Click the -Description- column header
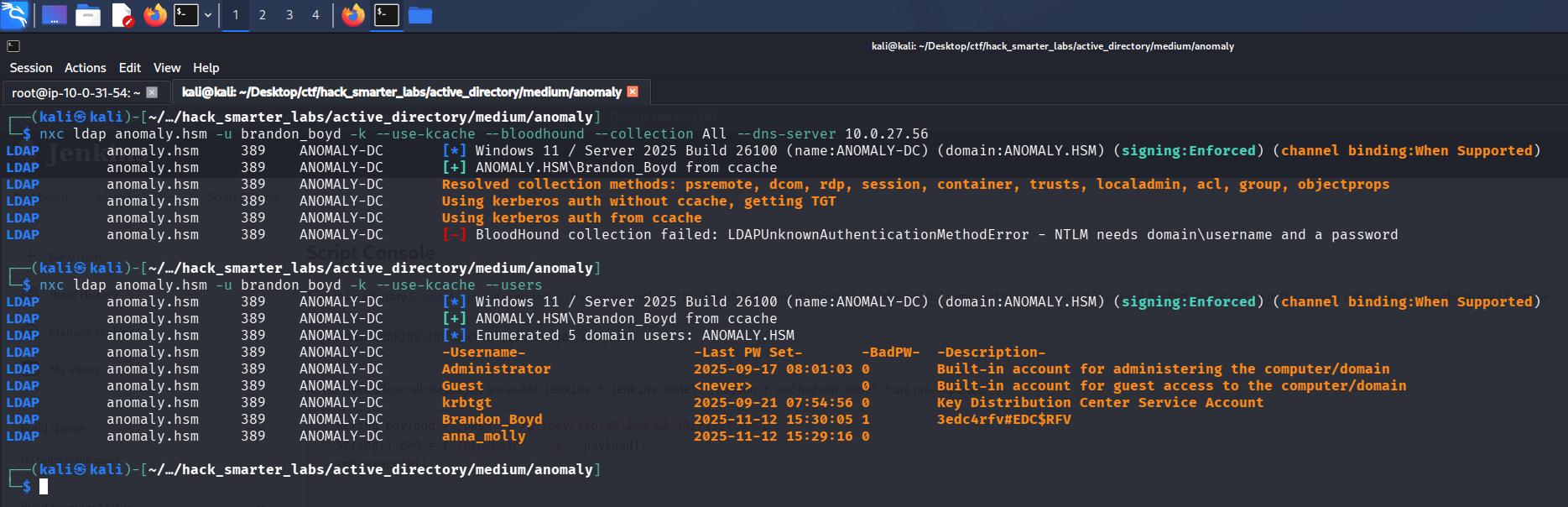 coord(992,352)
